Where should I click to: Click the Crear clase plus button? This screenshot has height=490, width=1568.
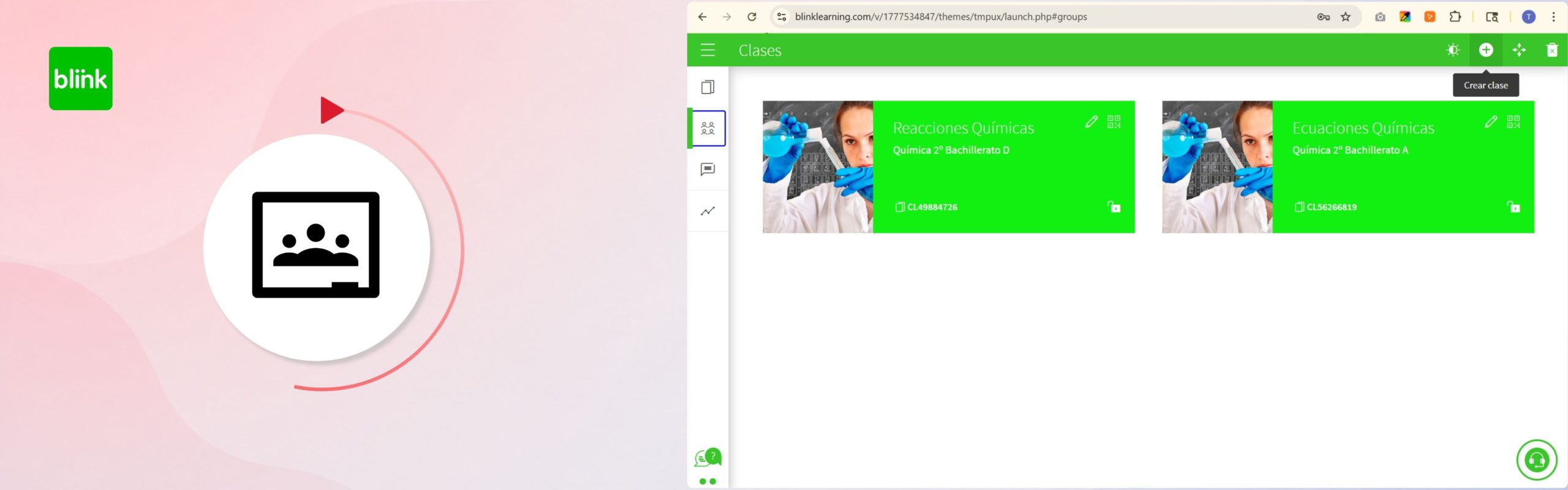point(1486,50)
